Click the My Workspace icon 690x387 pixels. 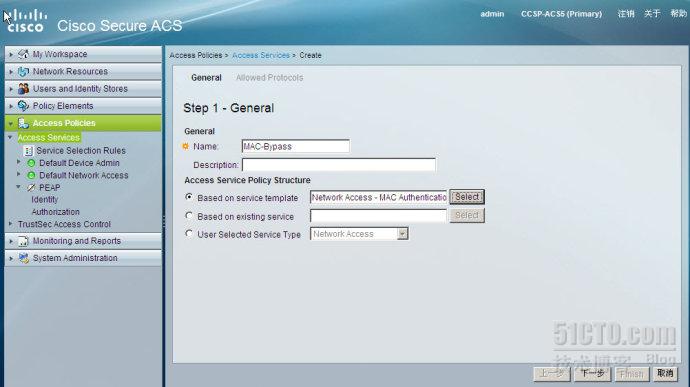tap(23, 54)
